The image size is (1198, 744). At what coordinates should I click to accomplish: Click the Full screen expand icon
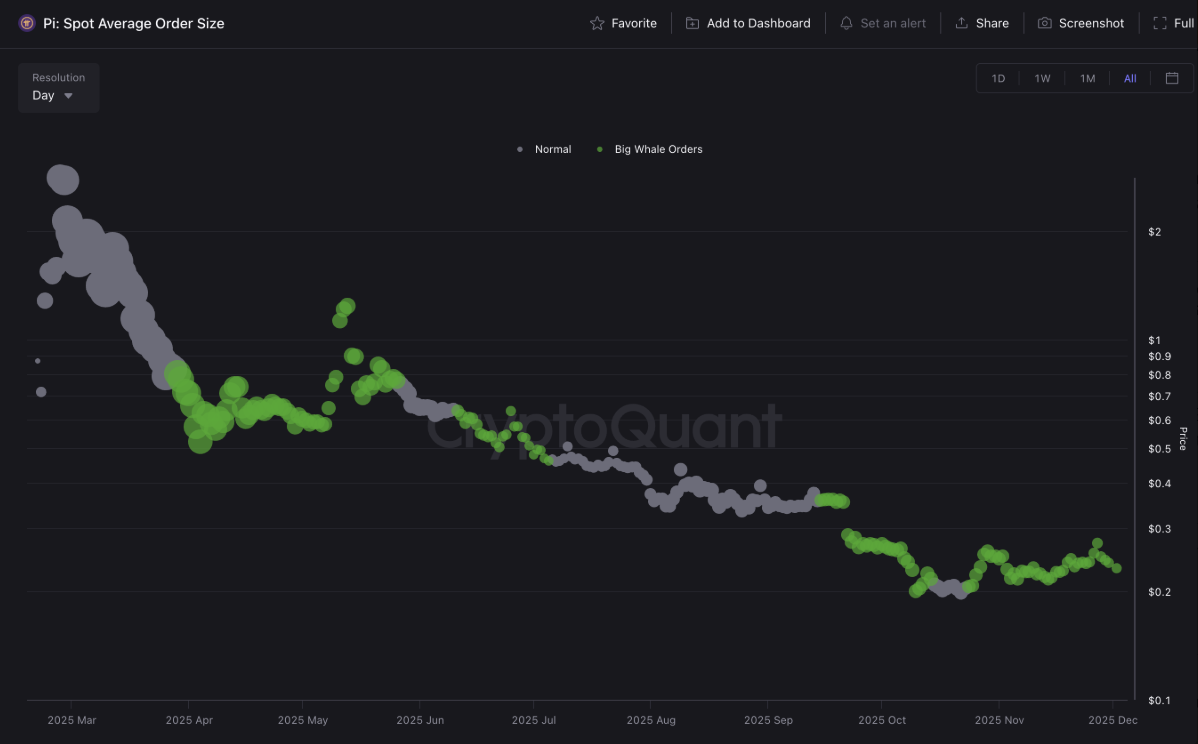(x=1159, y=23)
